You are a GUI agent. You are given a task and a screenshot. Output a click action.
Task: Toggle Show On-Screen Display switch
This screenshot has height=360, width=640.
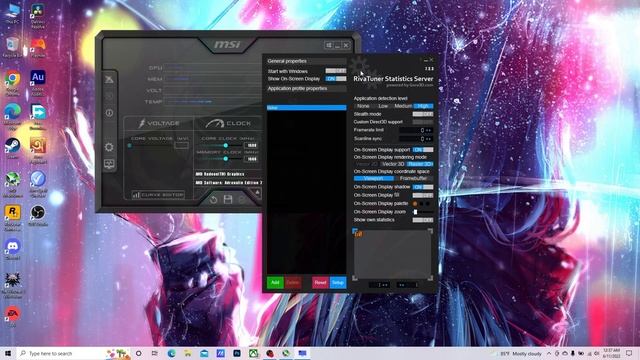(x=336, y=79)
